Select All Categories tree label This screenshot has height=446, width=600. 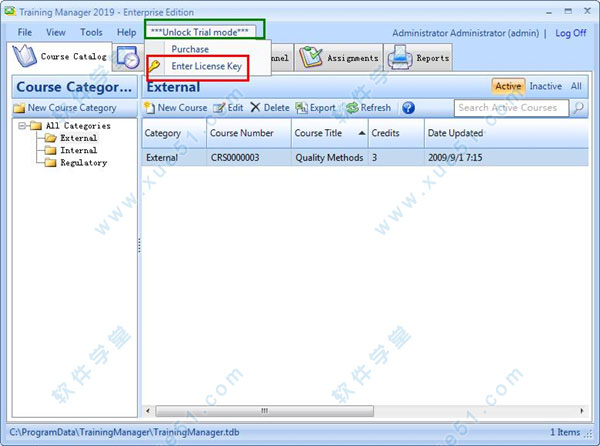pyautogui.click(x=78, y=125)
